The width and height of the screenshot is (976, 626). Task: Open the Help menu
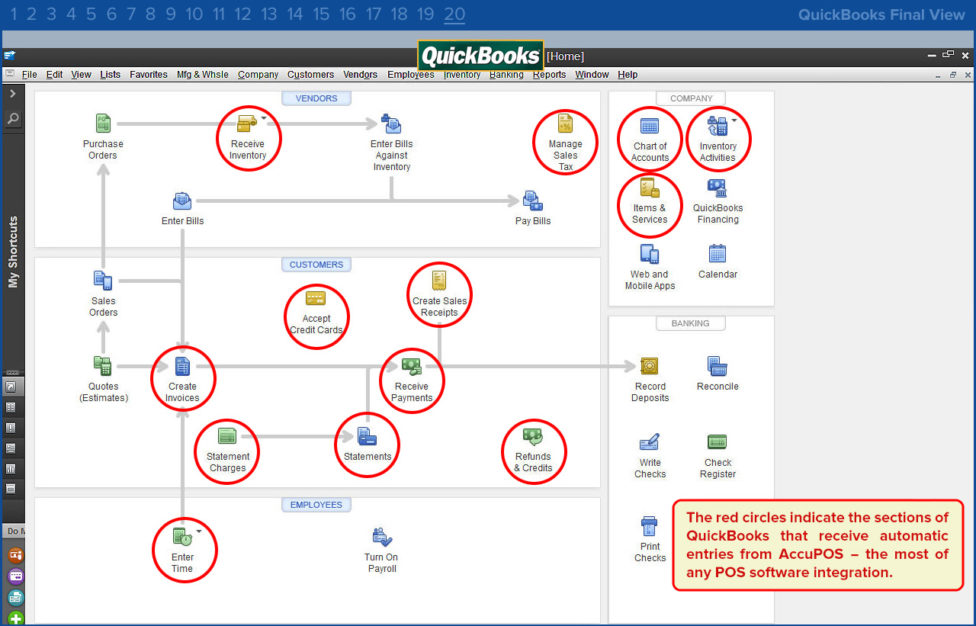[x=627, y=75]
